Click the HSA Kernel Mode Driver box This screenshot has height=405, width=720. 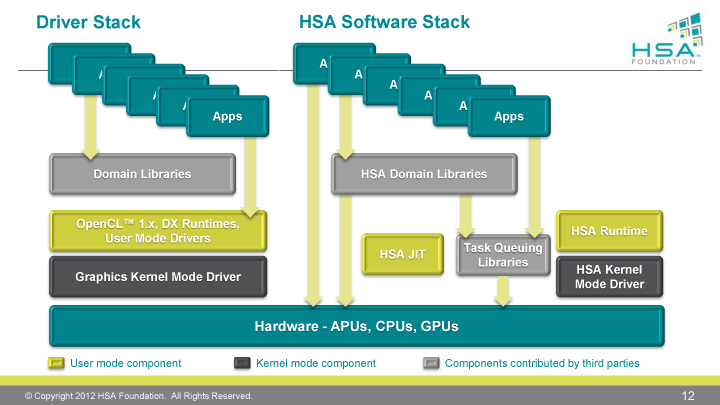pyautogui.click(x=609, y=277)
